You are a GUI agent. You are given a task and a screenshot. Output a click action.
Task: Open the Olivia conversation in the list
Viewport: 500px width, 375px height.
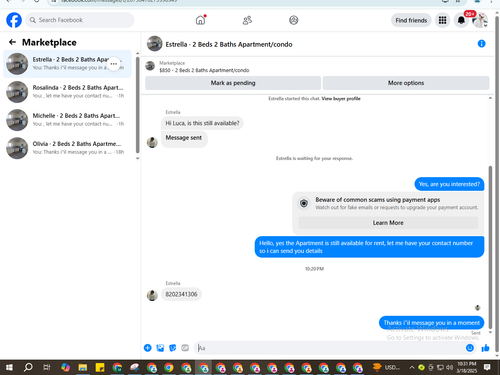[67, 148]
